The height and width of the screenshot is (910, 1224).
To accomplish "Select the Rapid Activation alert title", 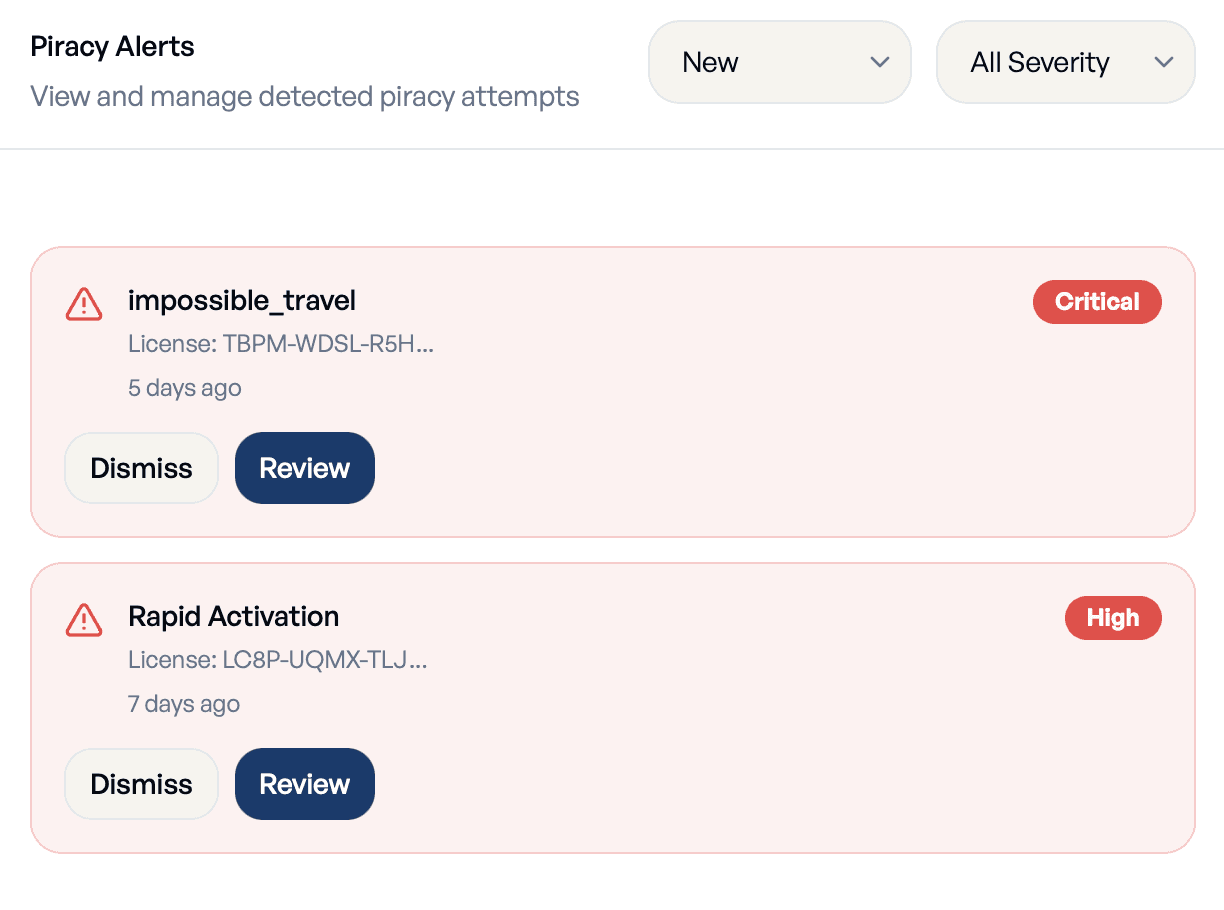I will pyautogui.click(x=234, y=616).
